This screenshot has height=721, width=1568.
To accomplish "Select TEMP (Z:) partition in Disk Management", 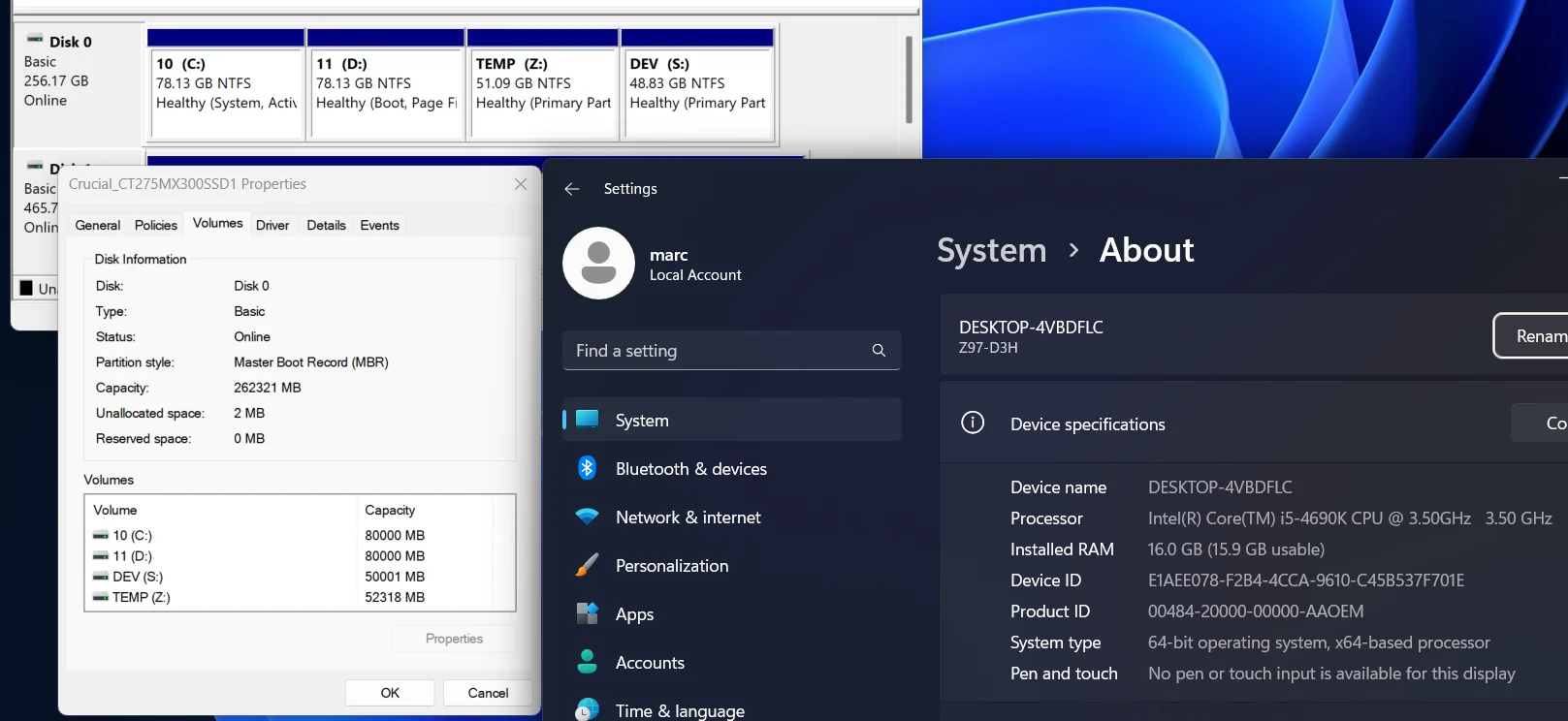I will pyautogui.click(x=543, y=85).
